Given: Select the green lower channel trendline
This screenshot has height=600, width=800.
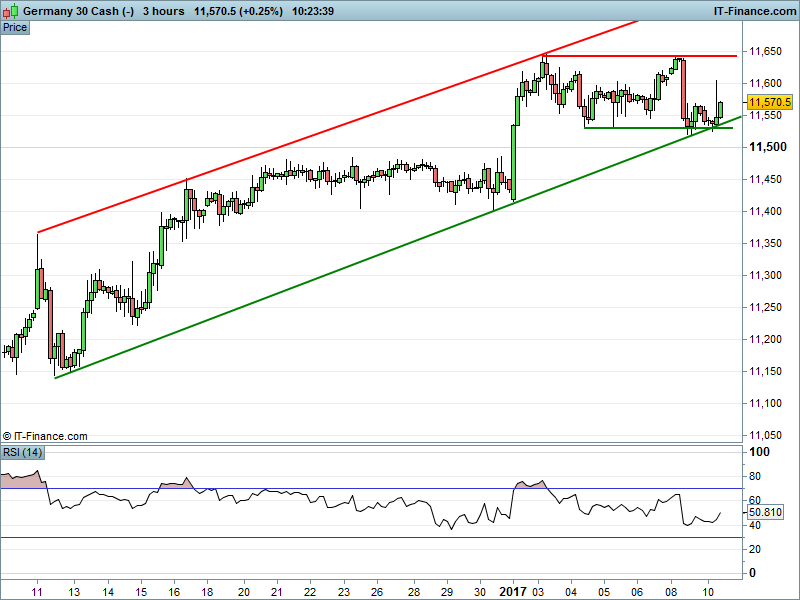Looking at the screenshot, I should pos(398,247).
